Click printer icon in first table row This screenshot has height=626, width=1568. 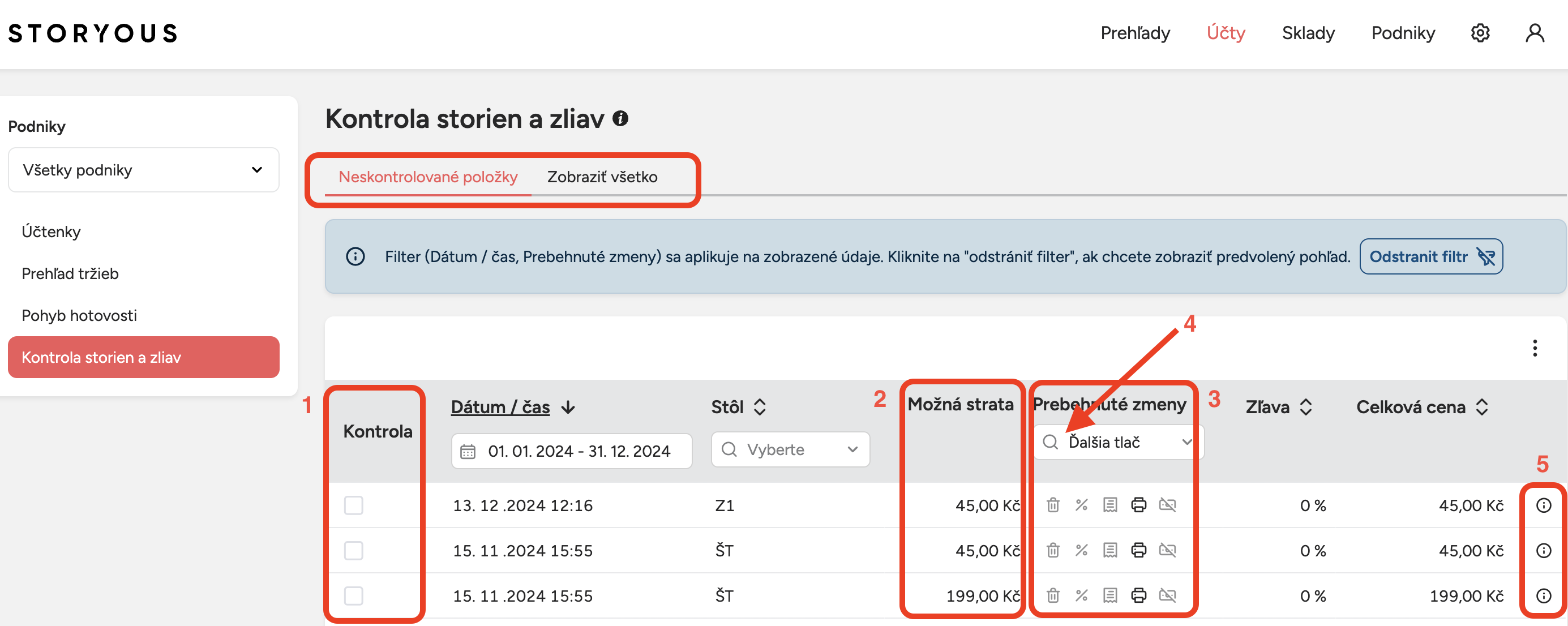(1138, 505)
